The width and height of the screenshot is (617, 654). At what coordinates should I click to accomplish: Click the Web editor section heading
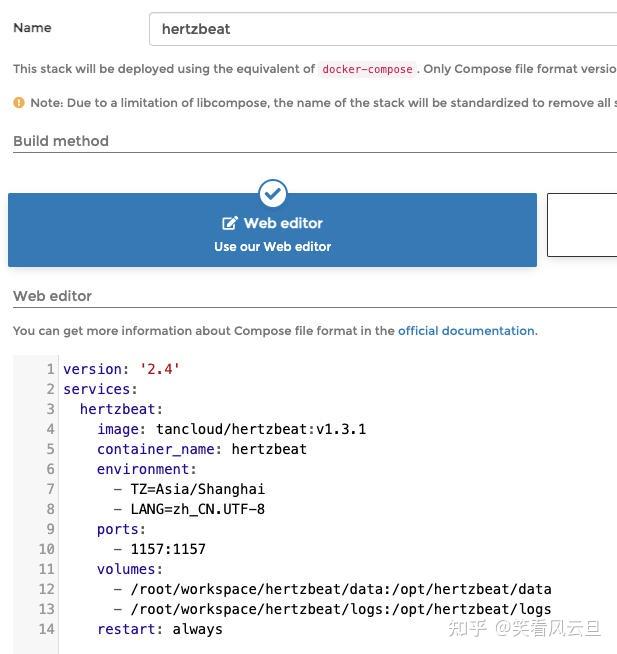tap(53, 296)
